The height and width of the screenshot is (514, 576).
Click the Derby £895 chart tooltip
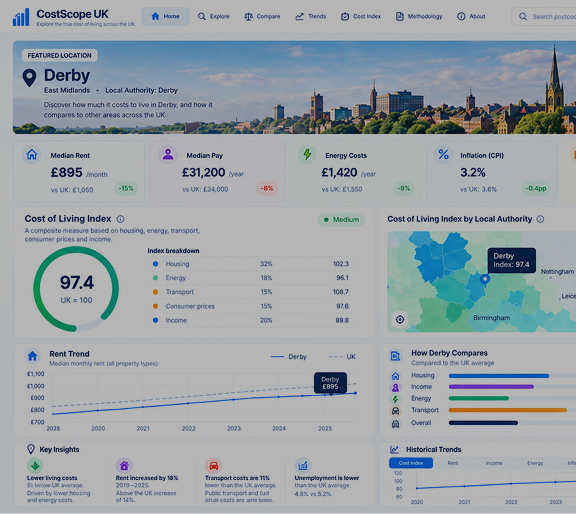point(330,383)
